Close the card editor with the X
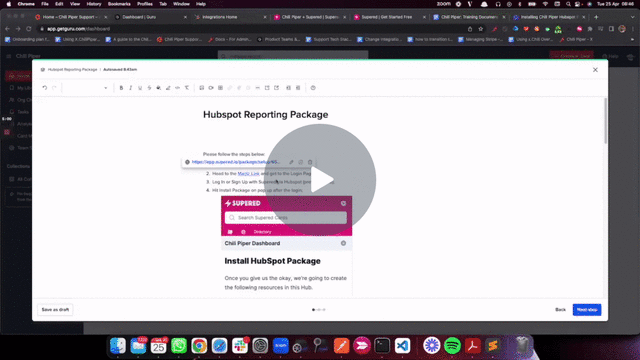The image size is (640, 360). [595, 70]
